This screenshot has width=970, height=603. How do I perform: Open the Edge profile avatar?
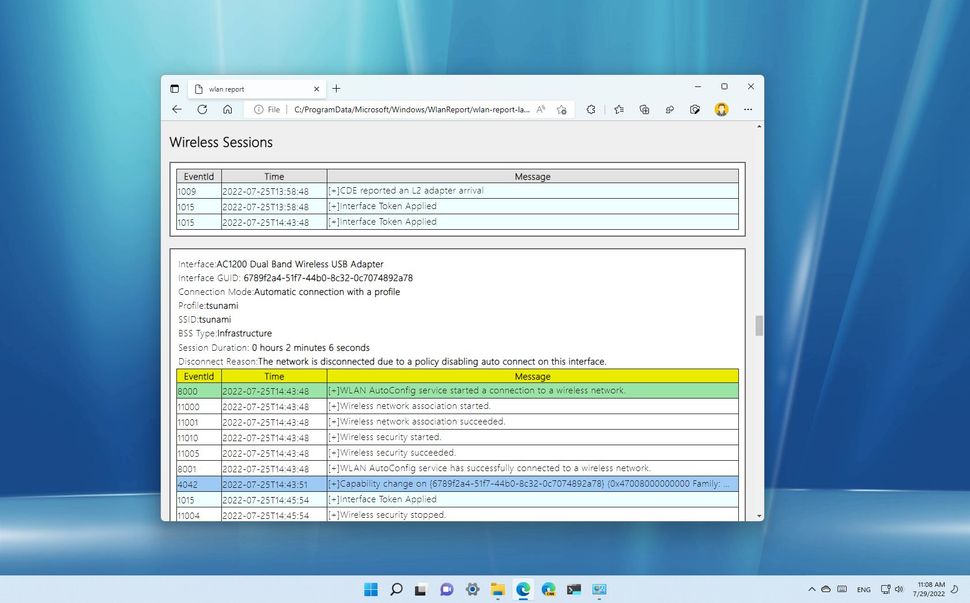click(x=722, y=110)
